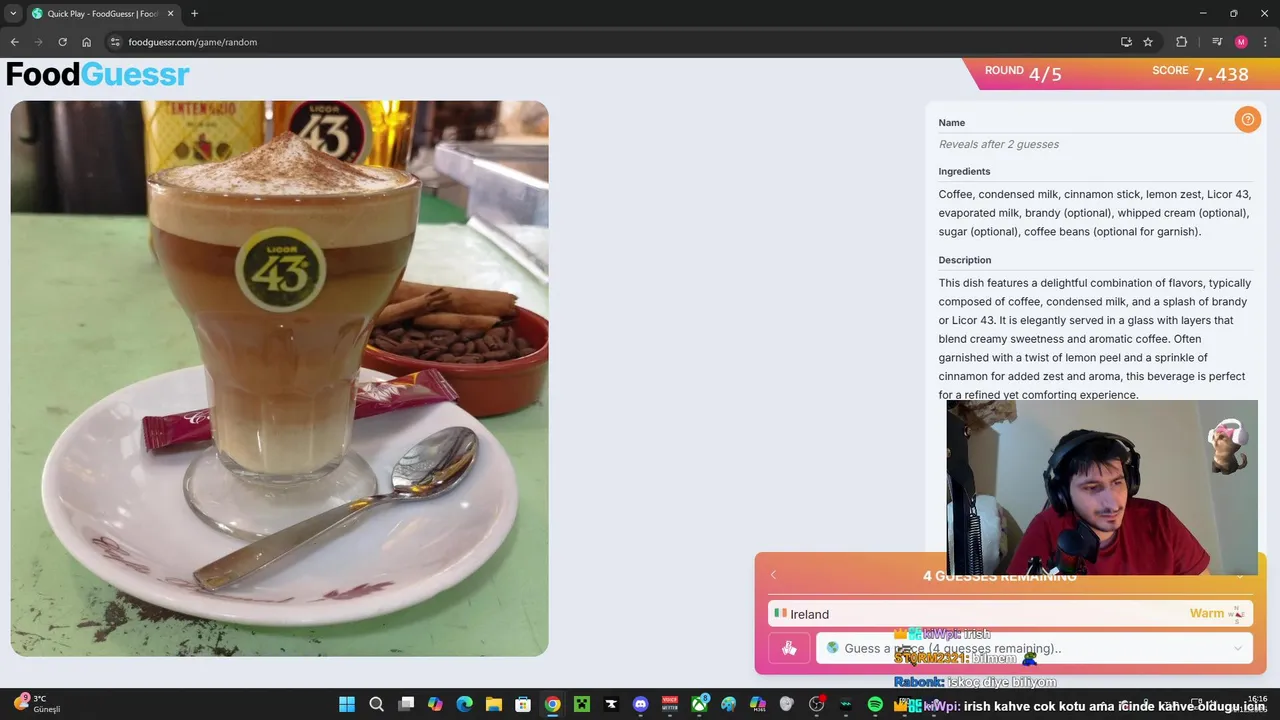This screenshot has height=720, width=1280.
Task: Click the hint button beside the guess box
Action: 789,648
